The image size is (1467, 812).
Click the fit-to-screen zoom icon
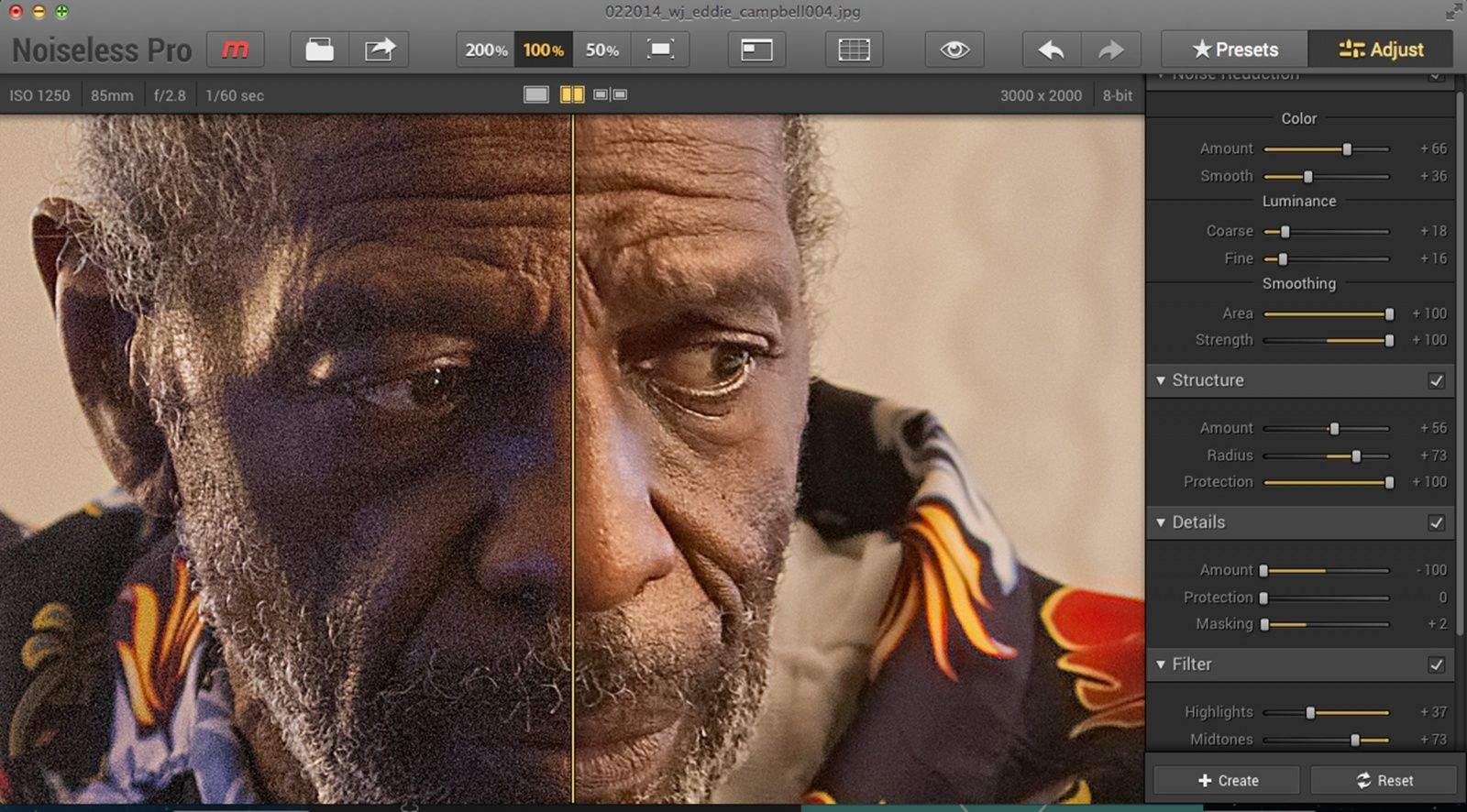click(660, 49)
